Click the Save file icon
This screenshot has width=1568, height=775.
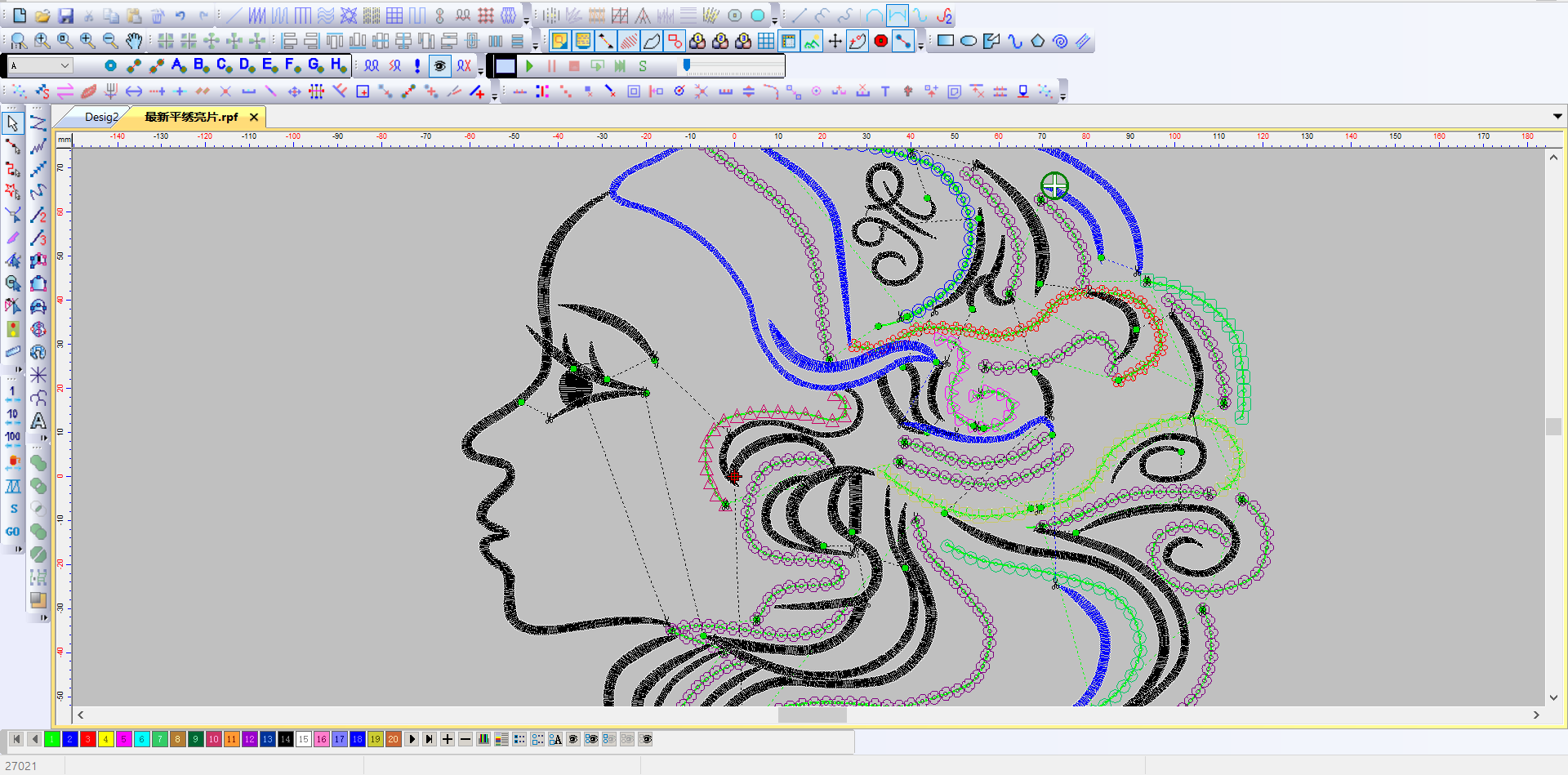(66, 16)
